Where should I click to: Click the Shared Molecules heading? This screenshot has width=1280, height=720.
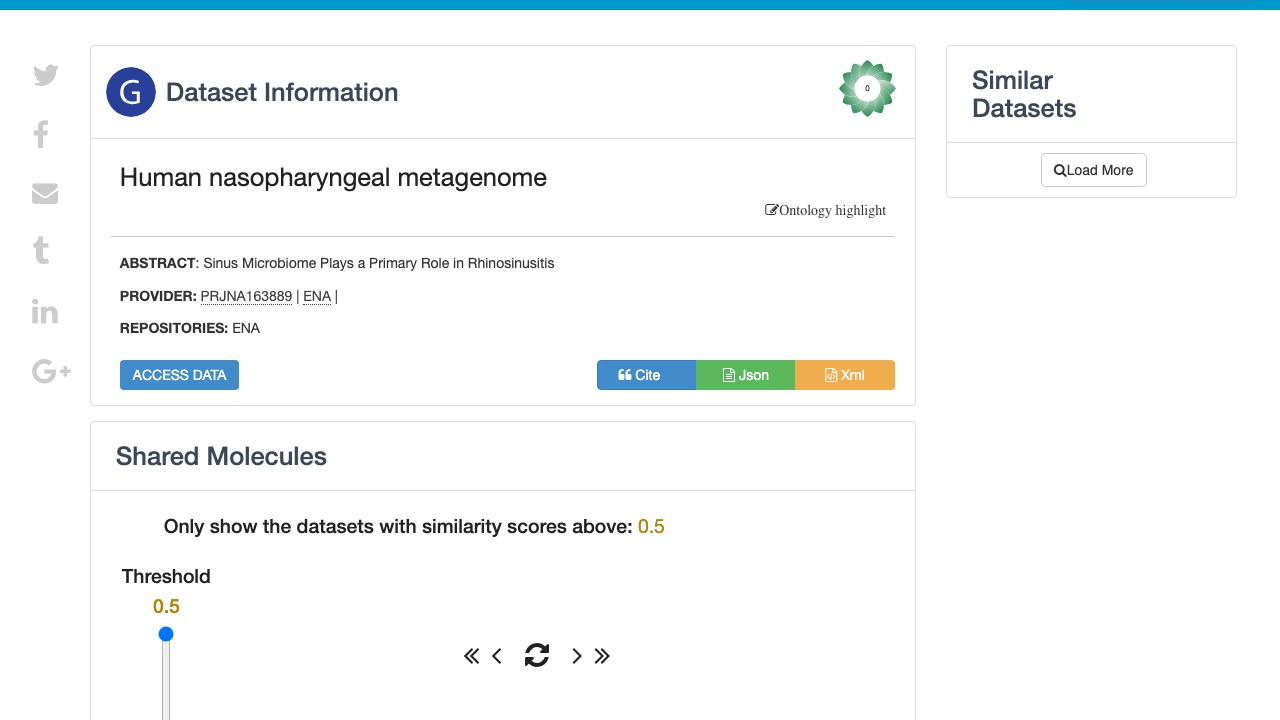click(x=221, y=456)
